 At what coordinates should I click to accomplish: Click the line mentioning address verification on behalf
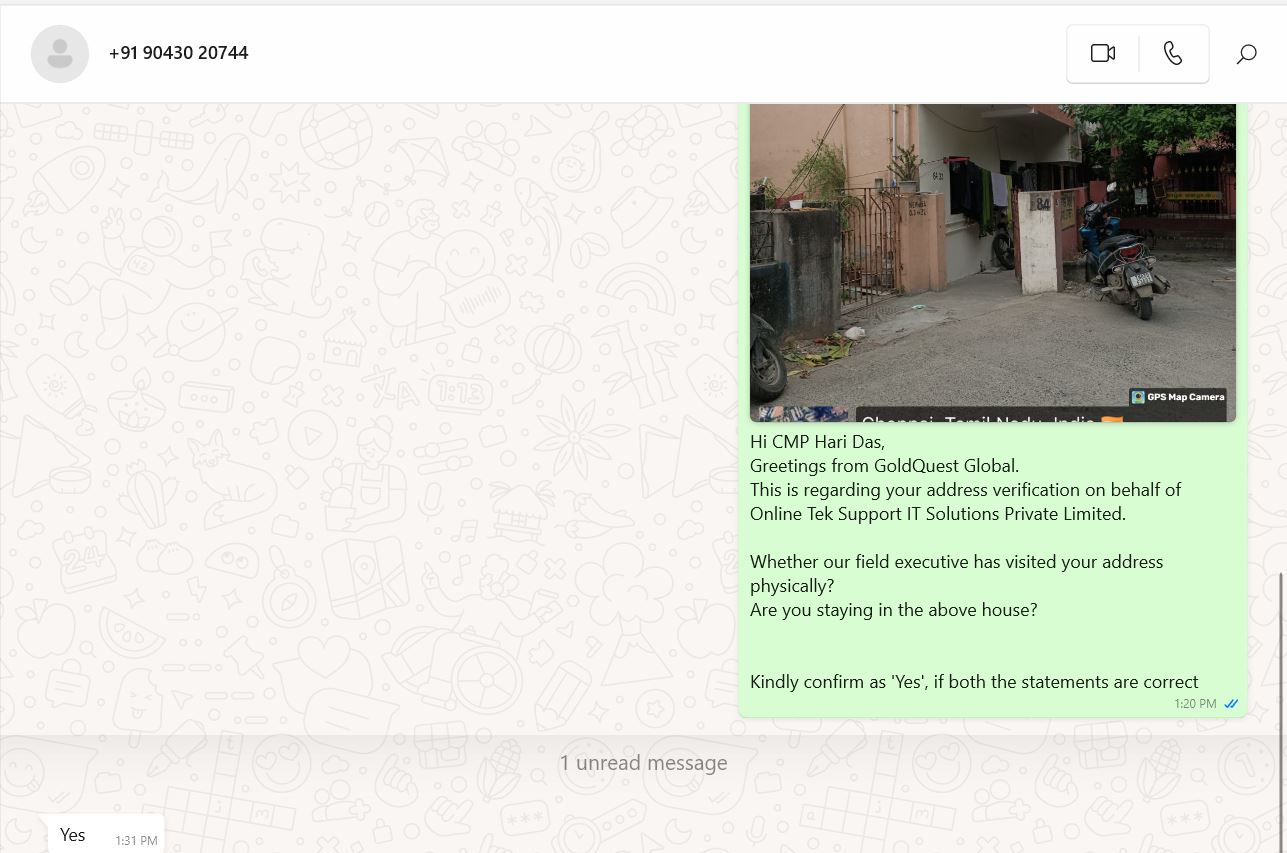point(965,489)
